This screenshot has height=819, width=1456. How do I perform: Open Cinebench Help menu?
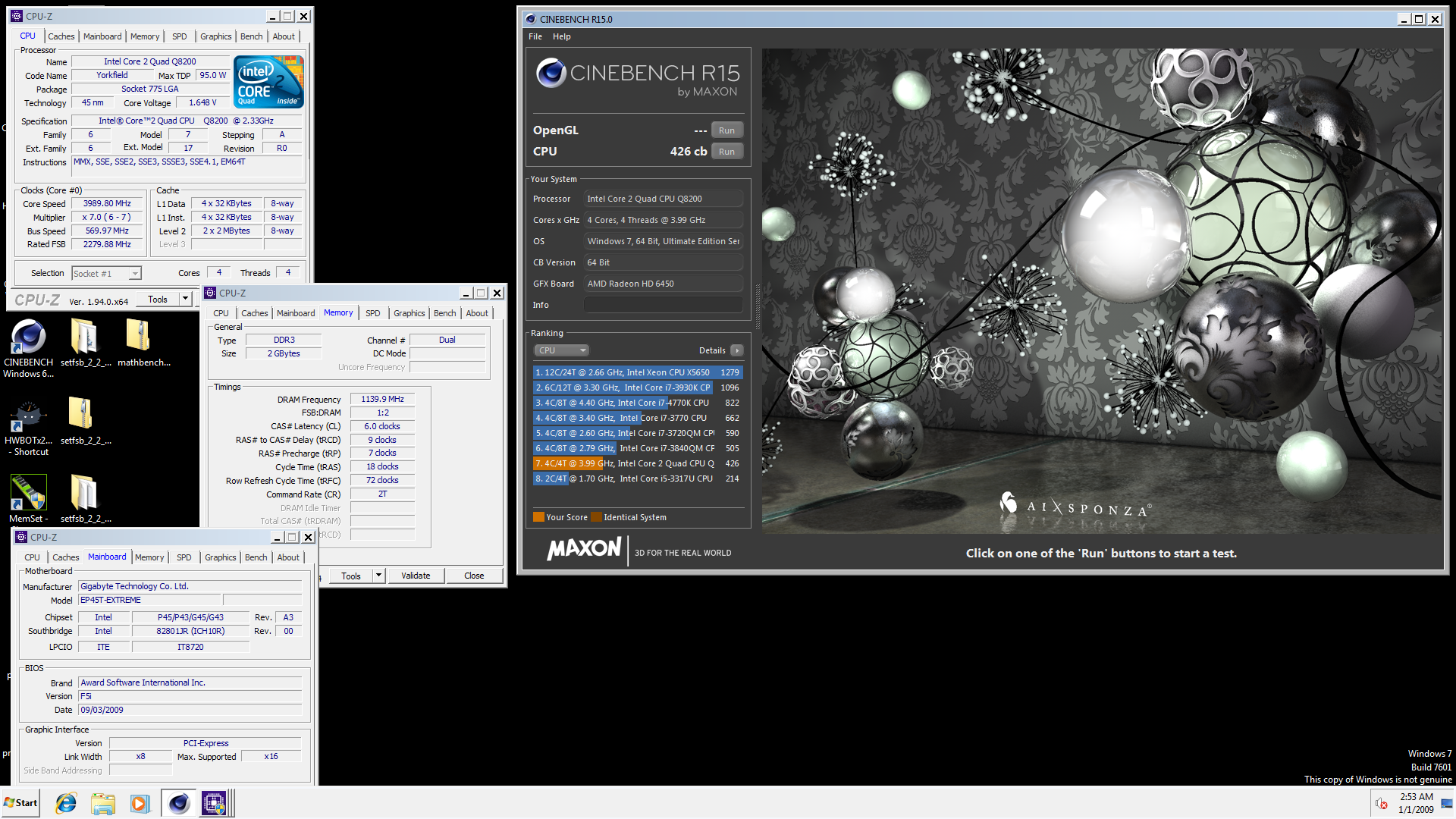[562, 36]
